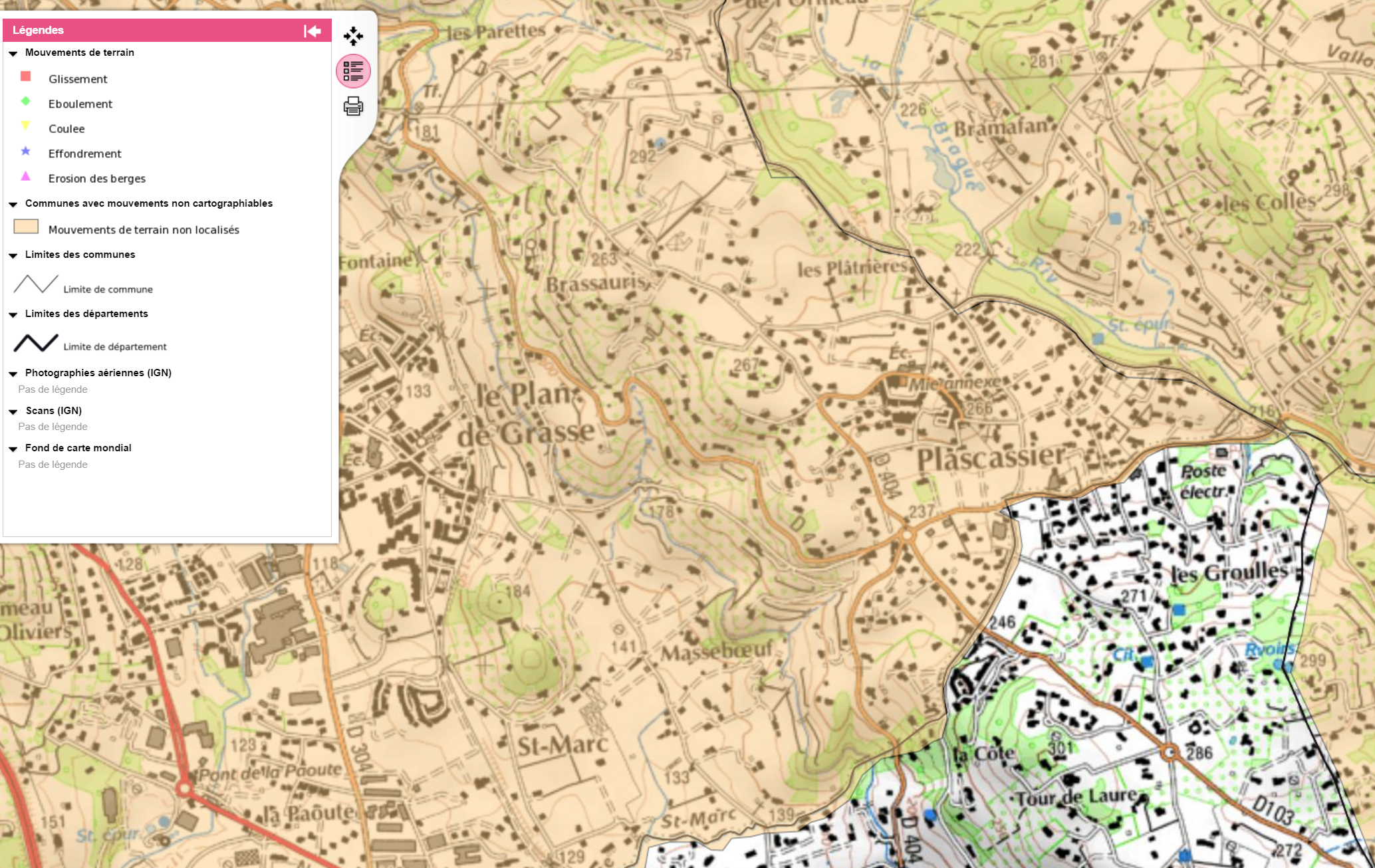This screenshot has height=868, width=1375.
Task: Collapse Photographies aériennes (IGN) section
Action: (x=13, y=374)
